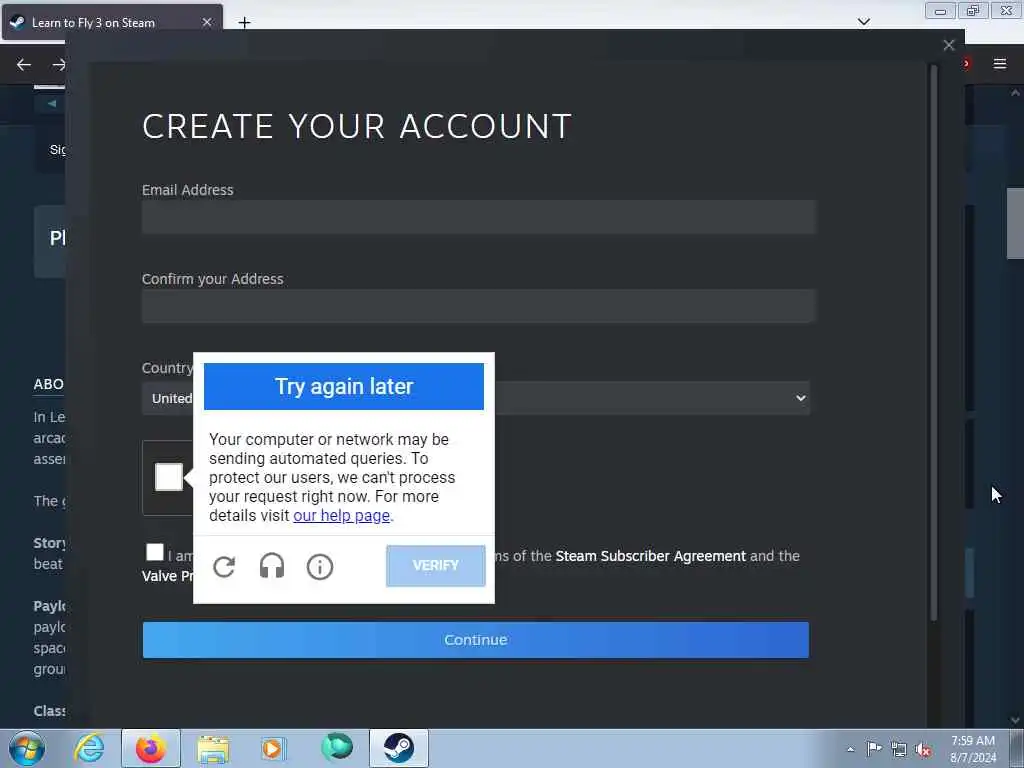Open the browser hamburger menu

pos(1000,64)
